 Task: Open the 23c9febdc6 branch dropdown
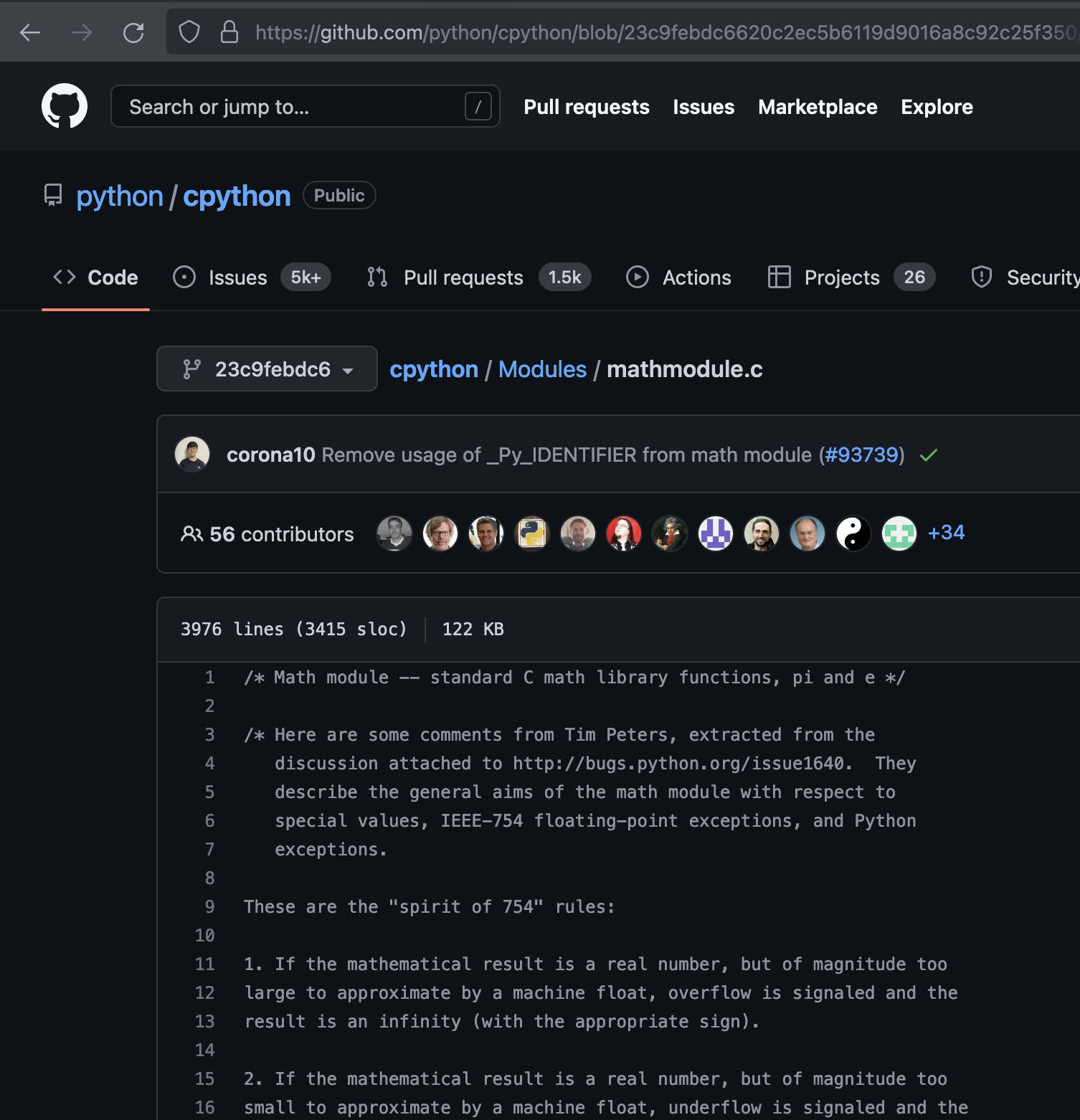[267, 369]
